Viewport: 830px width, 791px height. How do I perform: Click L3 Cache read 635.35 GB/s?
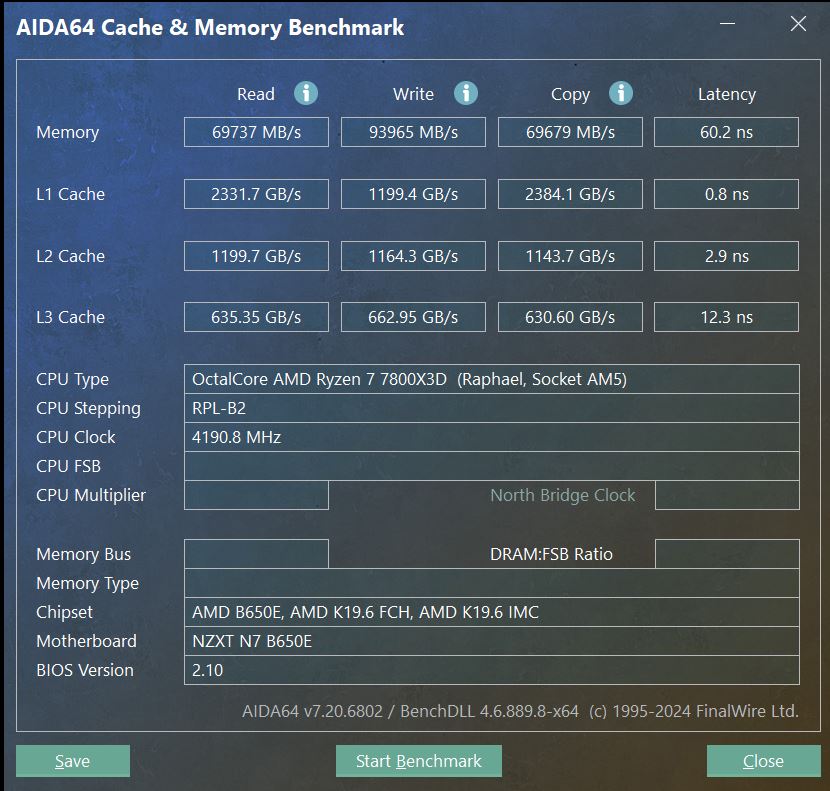(x=256, y=317)
